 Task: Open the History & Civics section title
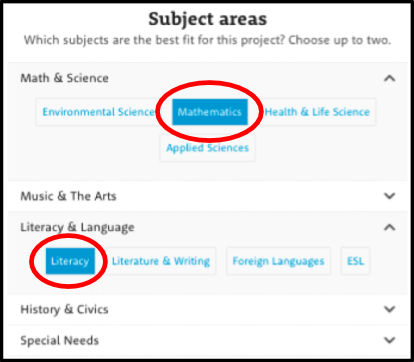(64, 309)
